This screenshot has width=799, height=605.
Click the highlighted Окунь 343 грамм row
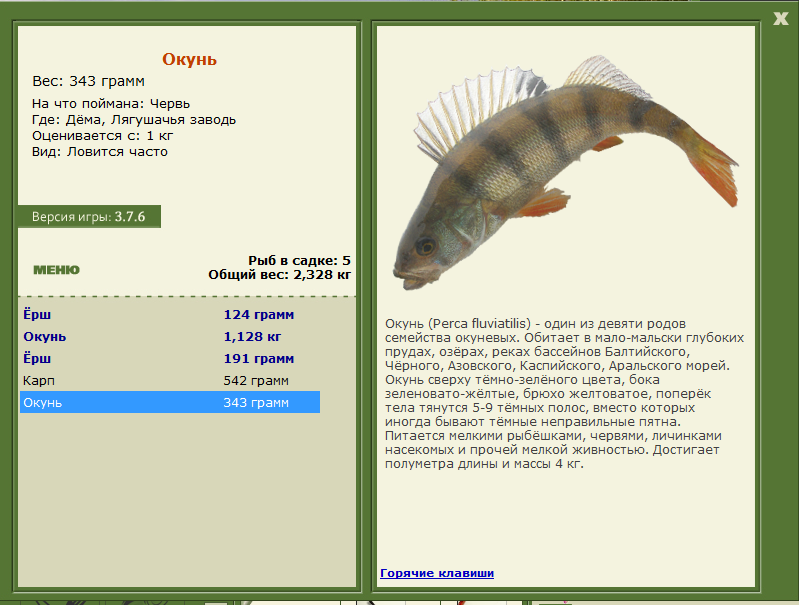tap(169, 402)
